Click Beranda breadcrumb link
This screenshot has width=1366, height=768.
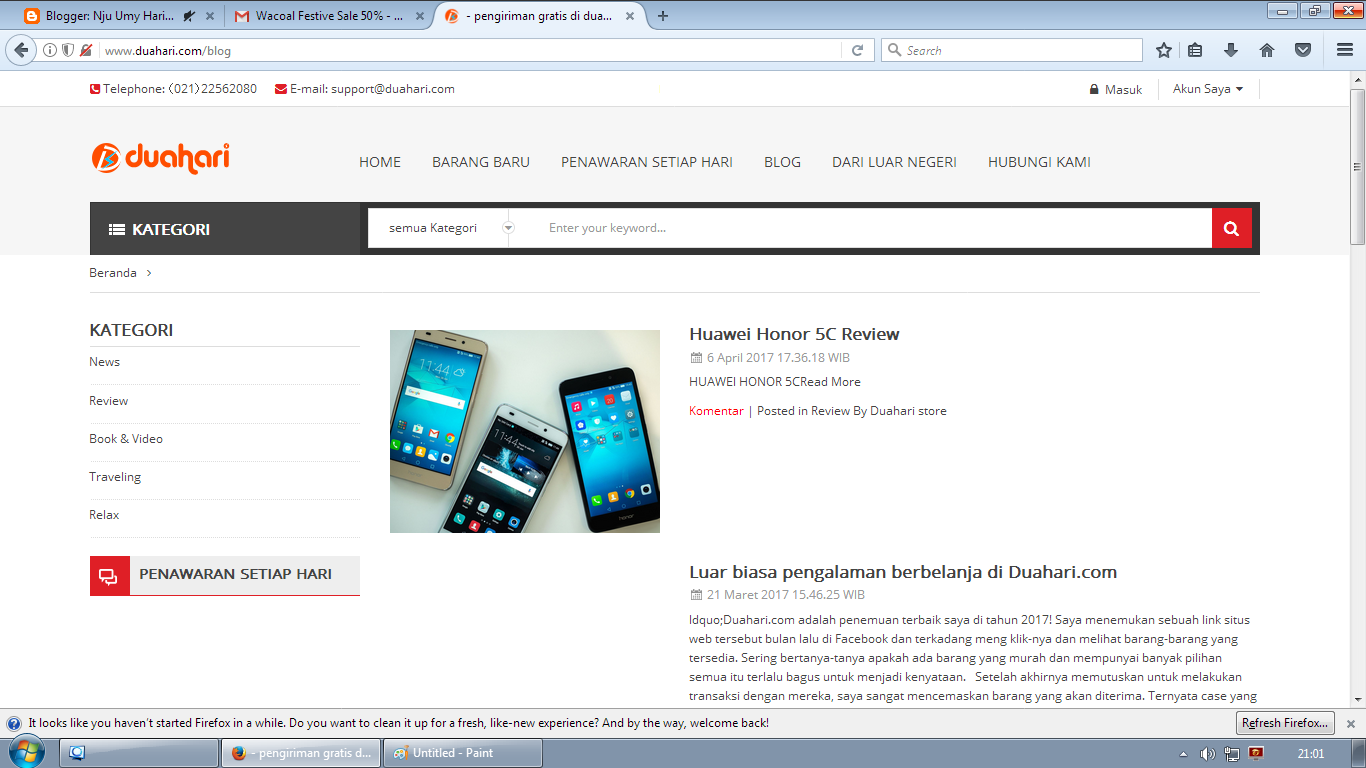point(113,273)
